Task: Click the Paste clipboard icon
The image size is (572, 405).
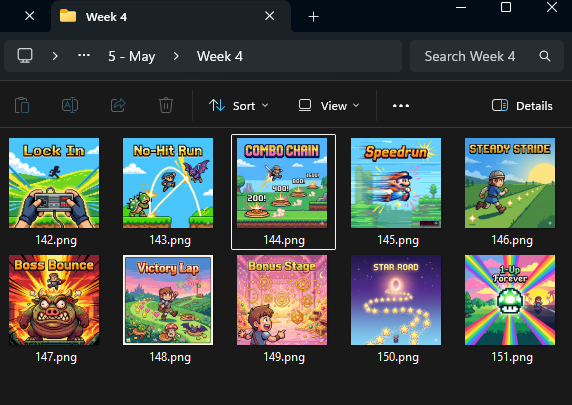Action: pyautogui.click(x=22, y=106)
